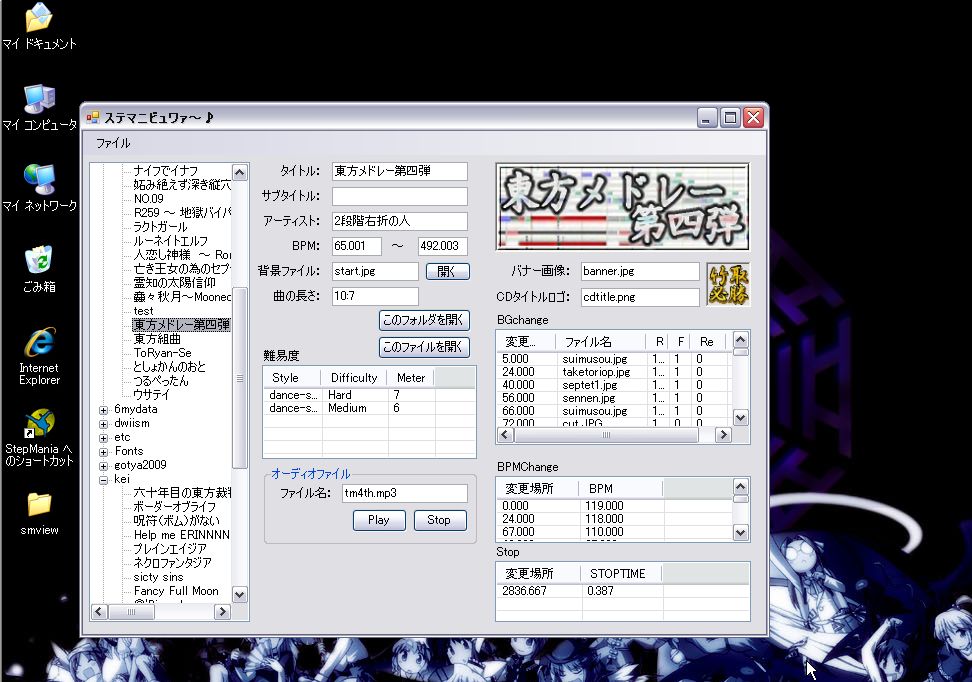The image size is (972, 682).
Task: Click the CD title logo thumbnail
Action: tap(728, 285)
